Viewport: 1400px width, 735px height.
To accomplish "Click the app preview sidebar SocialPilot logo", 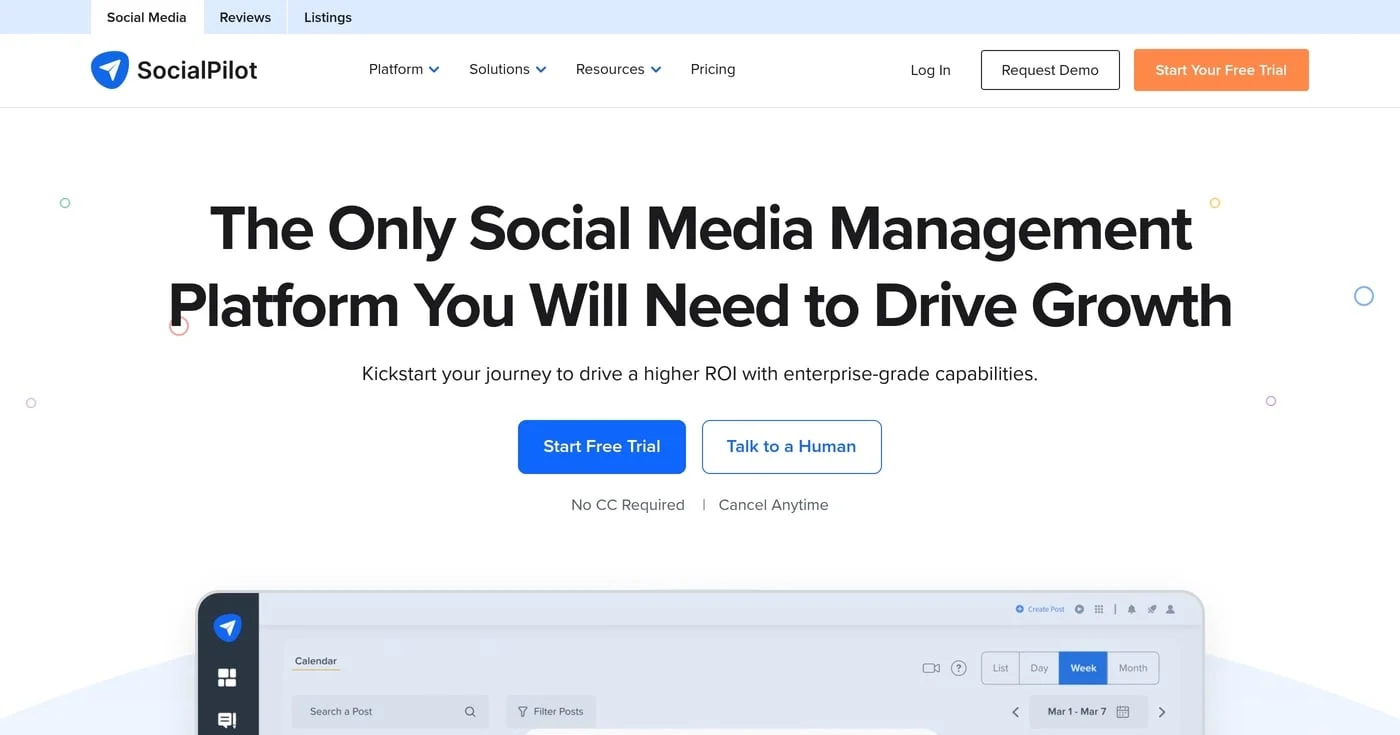I will 228,628.
